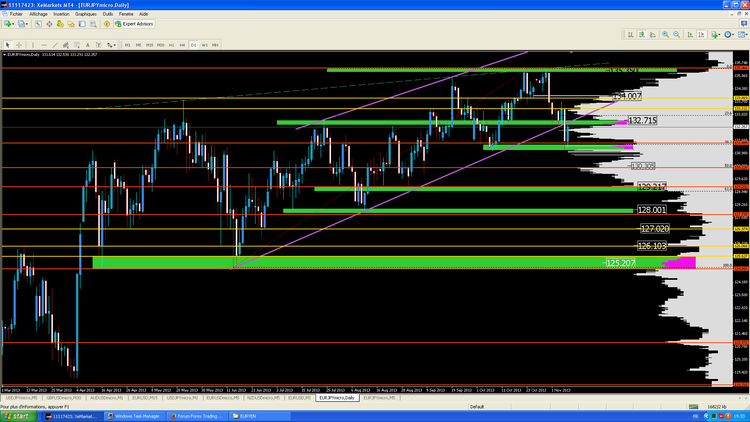Expand the Profiles dropdown arrow
750x422 pixels.
click(27, 24)
